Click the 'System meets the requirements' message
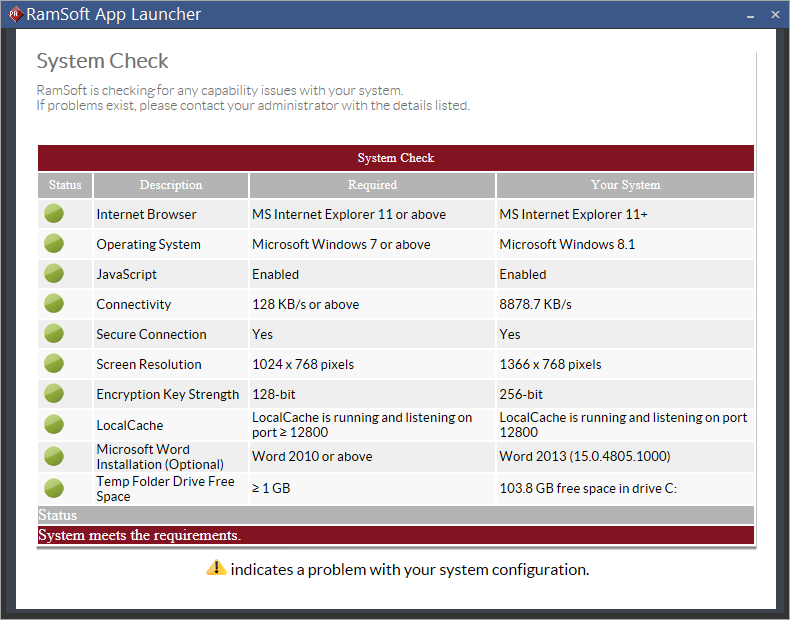Screen dimensions: 790x620 pos(139,535)
